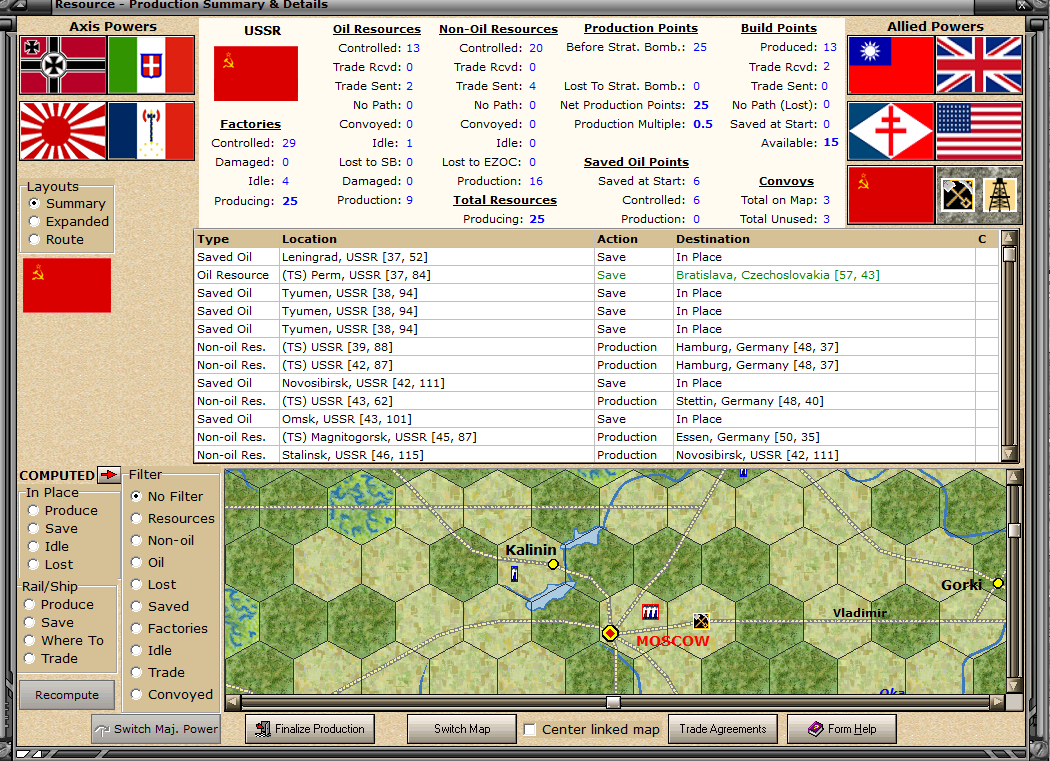Click the Recompute button
Screen dimensions: 1050x761
coord(67,695)
